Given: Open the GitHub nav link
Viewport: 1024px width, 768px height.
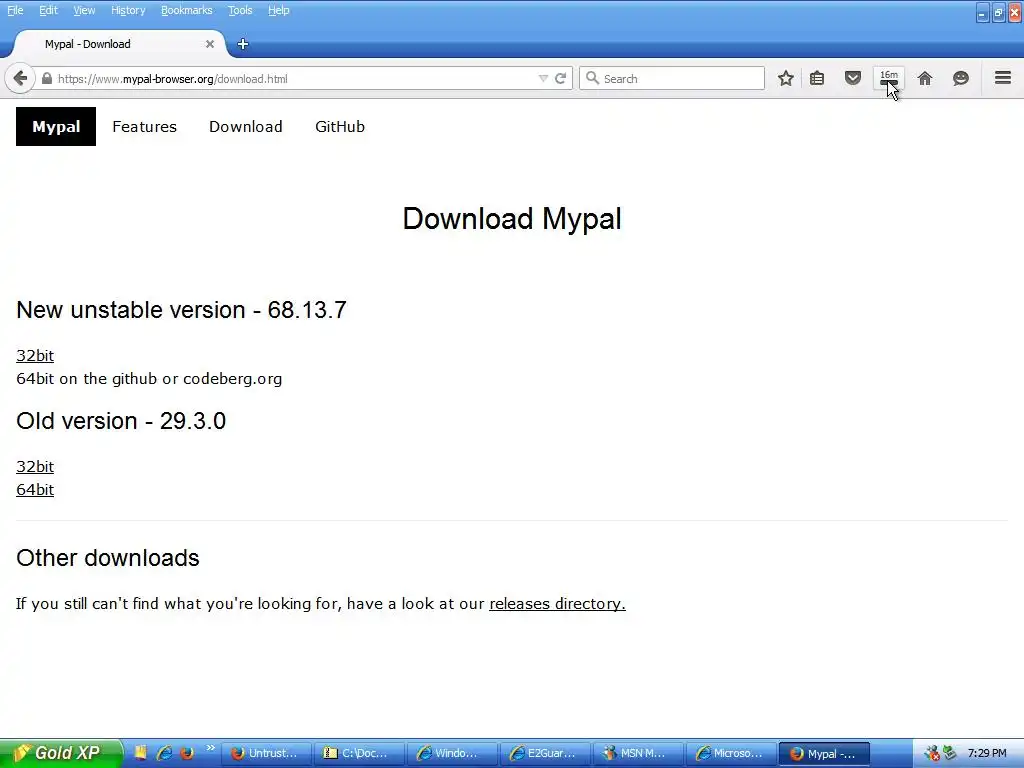Looking at the screenshot, I should (340, 127).
